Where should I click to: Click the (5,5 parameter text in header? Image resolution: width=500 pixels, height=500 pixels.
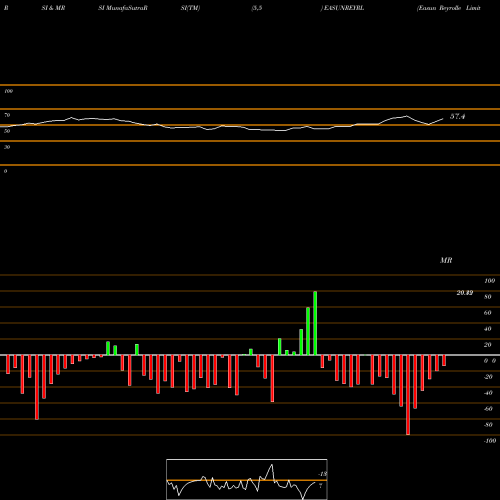(x=257, y=8)
